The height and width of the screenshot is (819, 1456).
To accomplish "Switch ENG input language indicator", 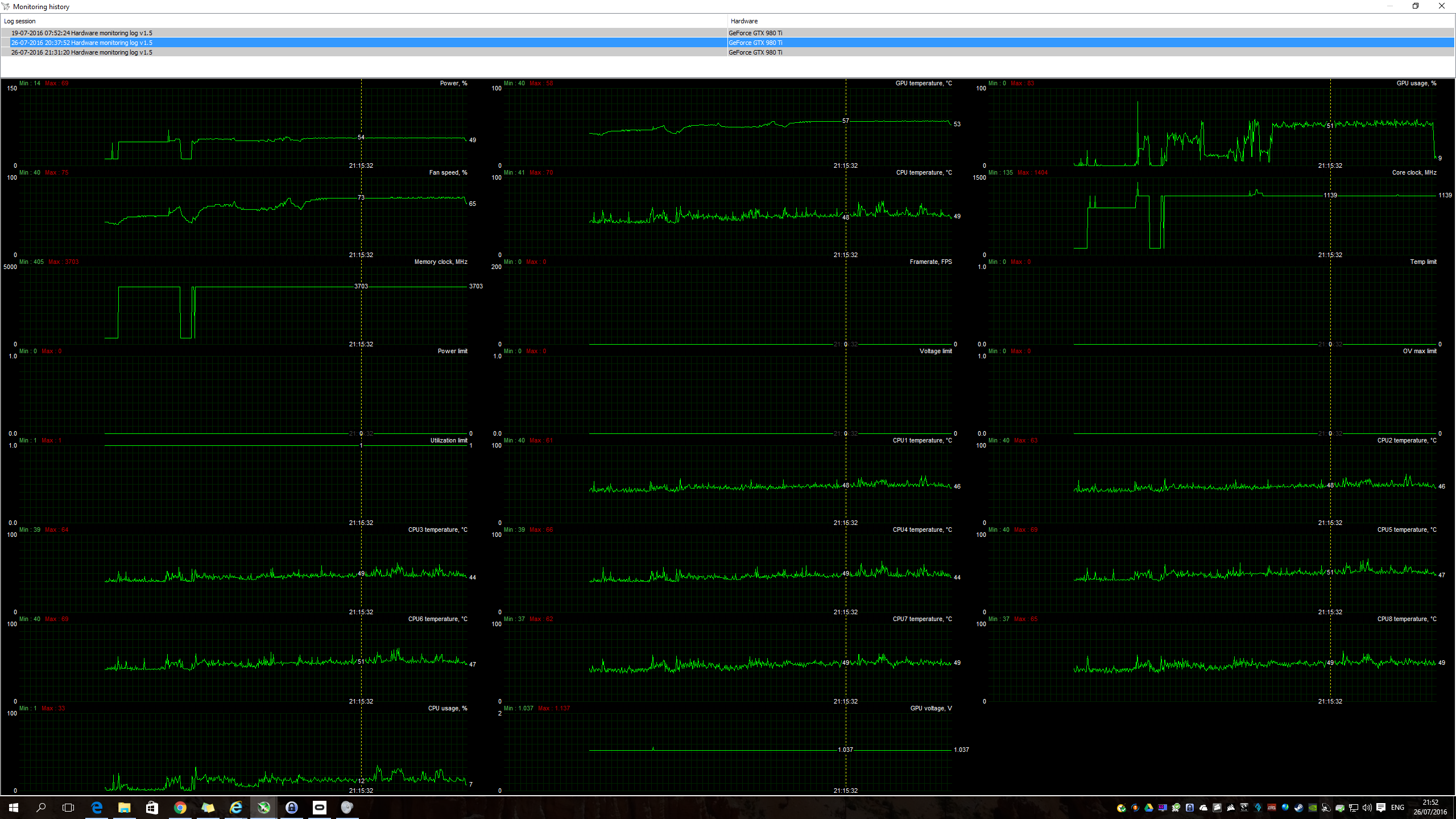I will click(1398, 808).
